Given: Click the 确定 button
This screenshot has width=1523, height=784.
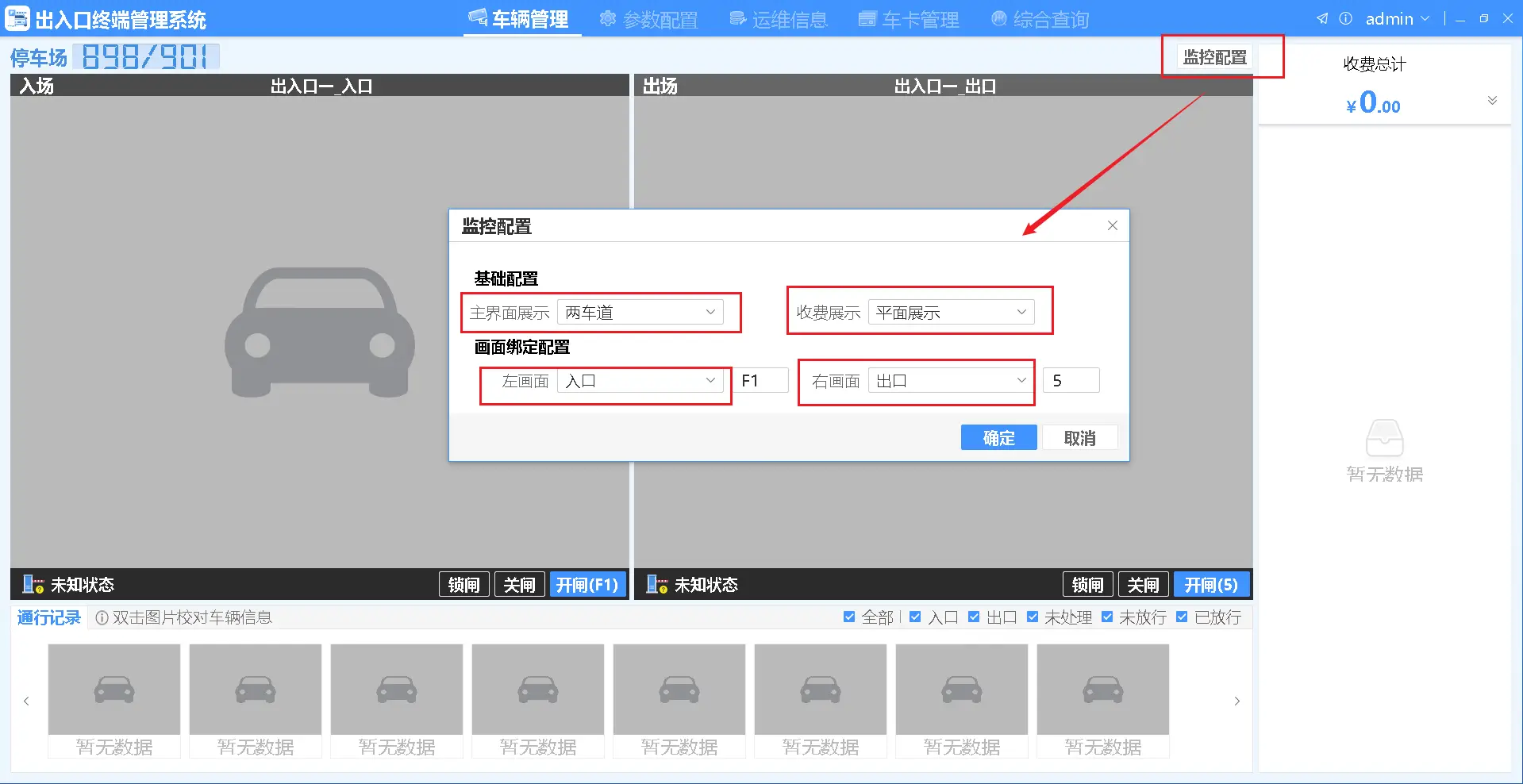Looking at the screenshot, I should 998,438.
